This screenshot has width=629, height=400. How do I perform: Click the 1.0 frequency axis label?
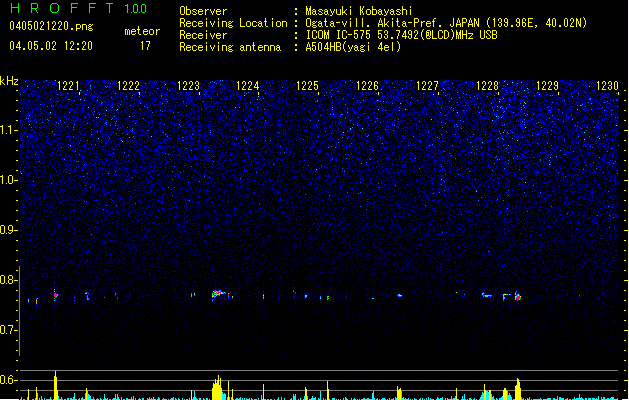[x=8, y=180]
